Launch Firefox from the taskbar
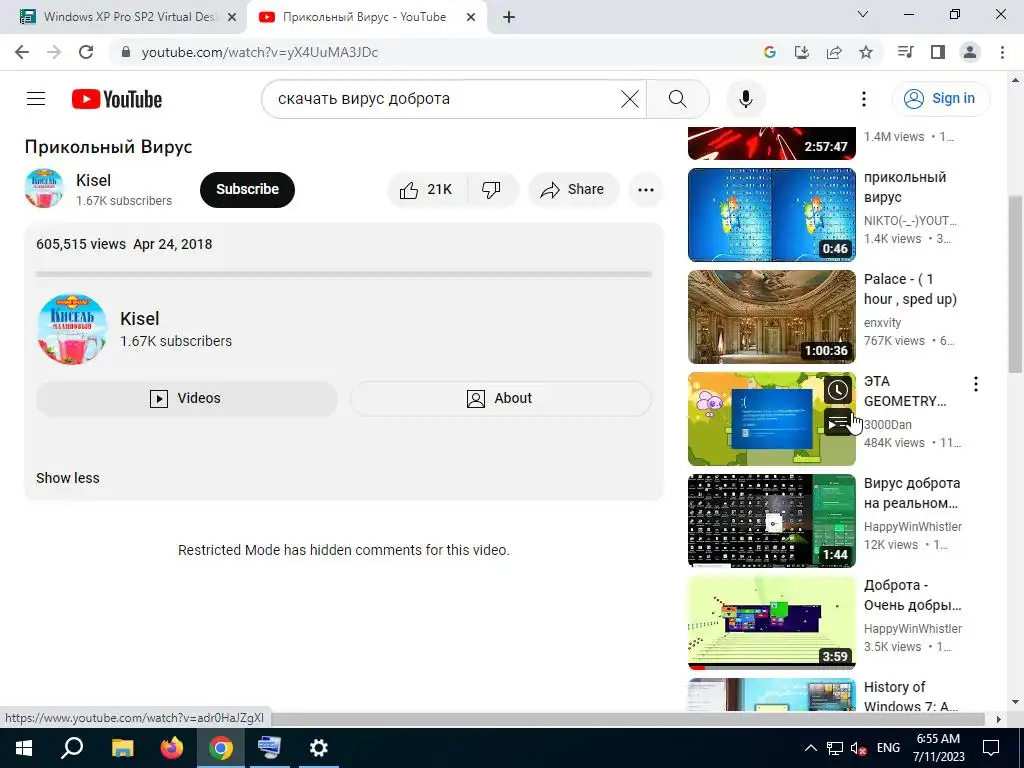 point(172,748)
